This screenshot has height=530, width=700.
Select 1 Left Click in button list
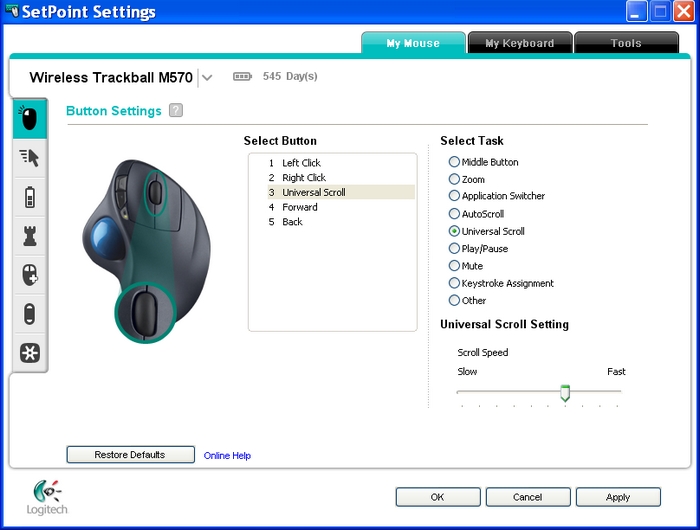(x=341, y=163)
